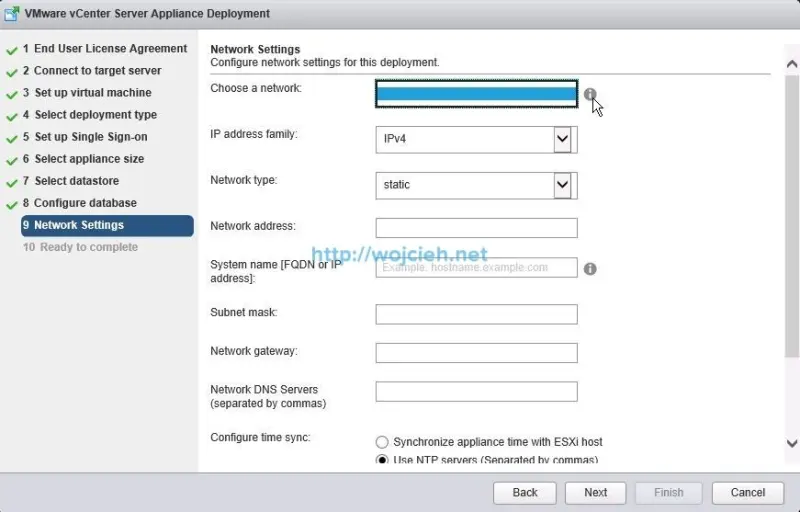Select Synchronize appliance time with ESXi host

click(382, 442)
